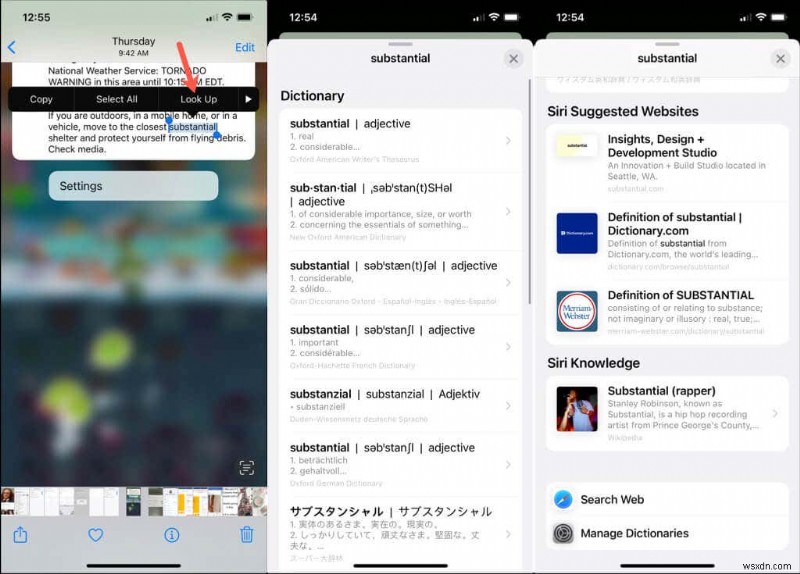Tap the Live Text scan icon

tap(246, 467)
